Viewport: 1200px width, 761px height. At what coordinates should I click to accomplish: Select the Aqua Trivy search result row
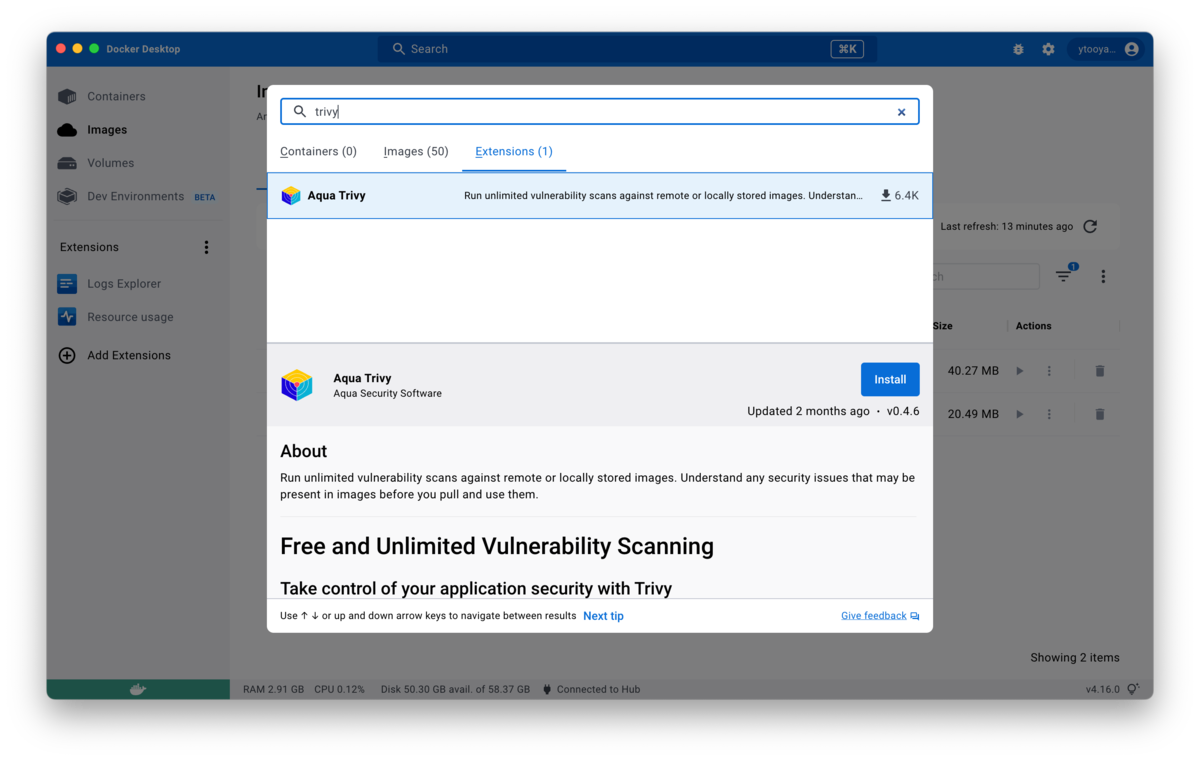pyautogui.click(x=600, y=196)
